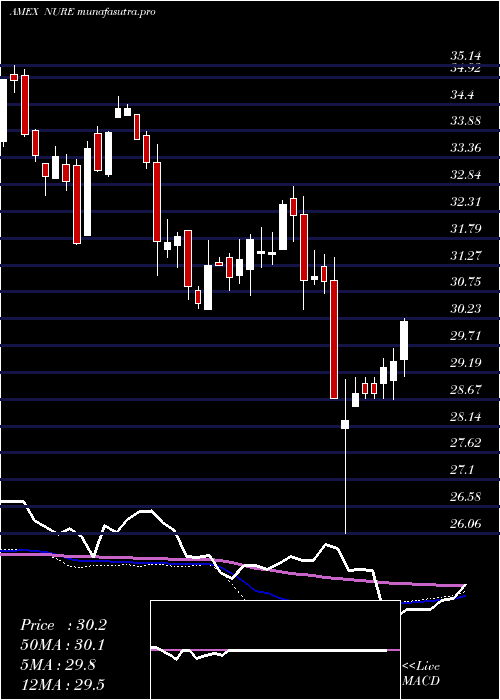
Task: Select the 32.84 price axis label
Action: click(466, 175)
